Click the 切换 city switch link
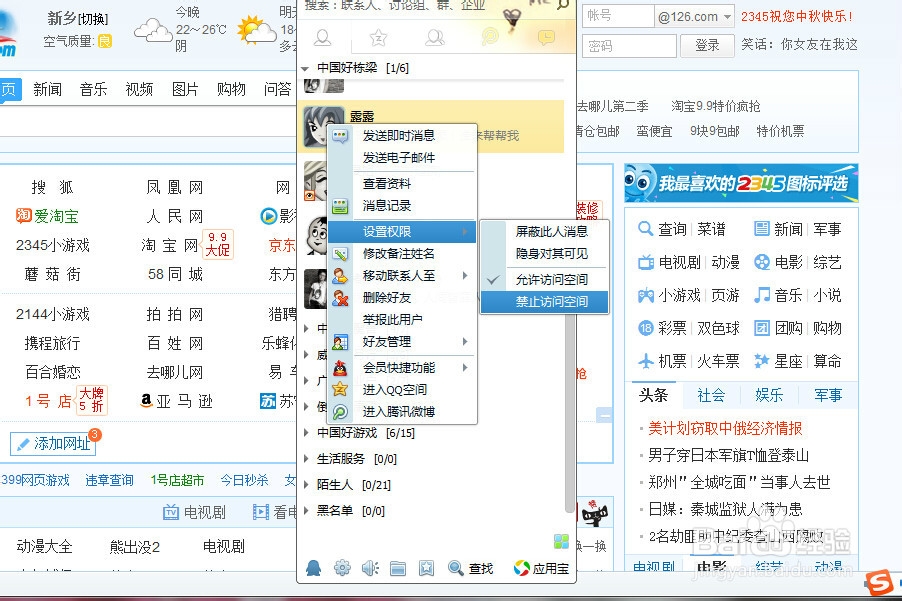 [x=93, y=20]
